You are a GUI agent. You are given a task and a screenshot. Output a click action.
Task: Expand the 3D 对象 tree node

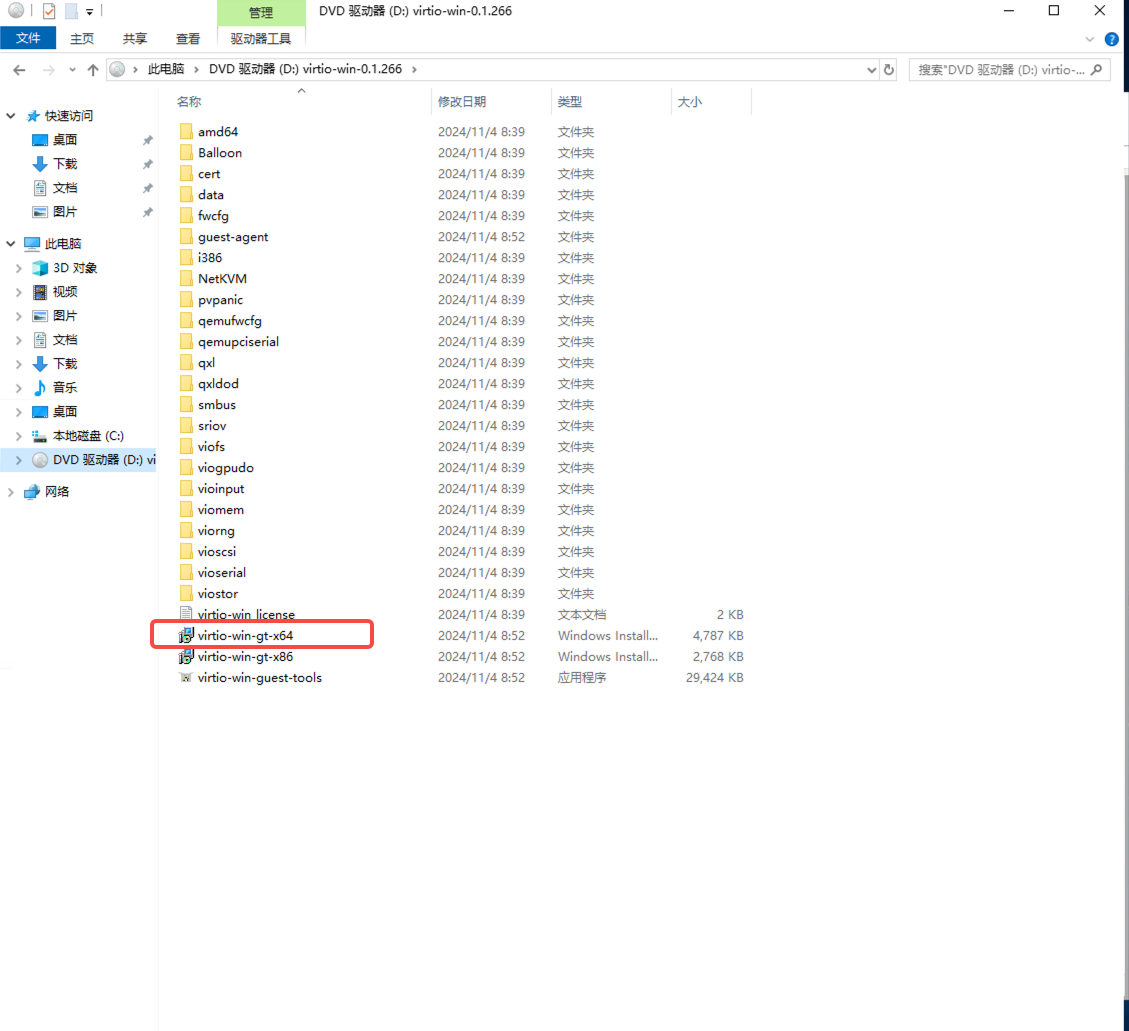18,268
